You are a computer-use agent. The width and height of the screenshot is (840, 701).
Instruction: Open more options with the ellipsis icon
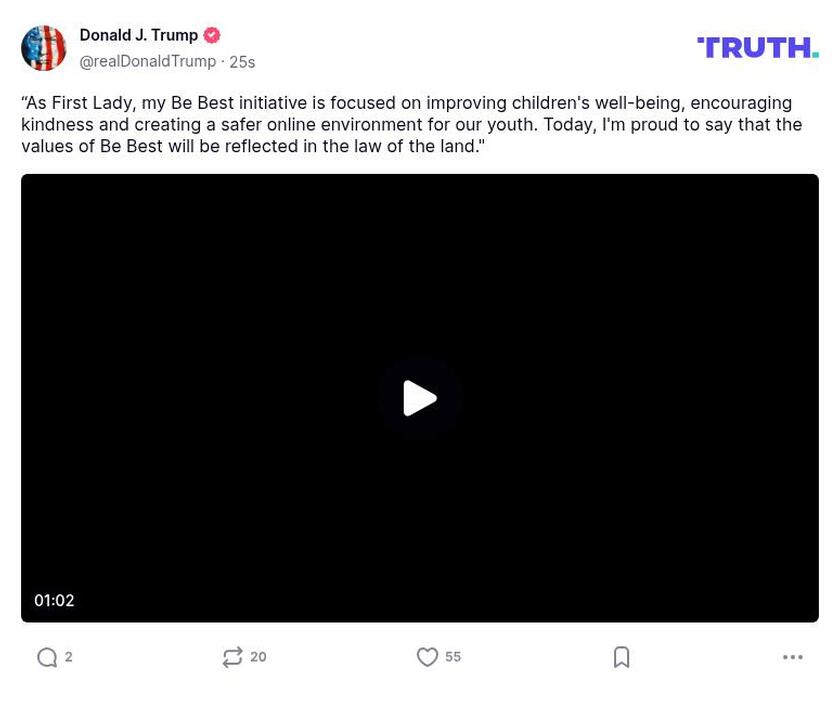pos(793,657)
